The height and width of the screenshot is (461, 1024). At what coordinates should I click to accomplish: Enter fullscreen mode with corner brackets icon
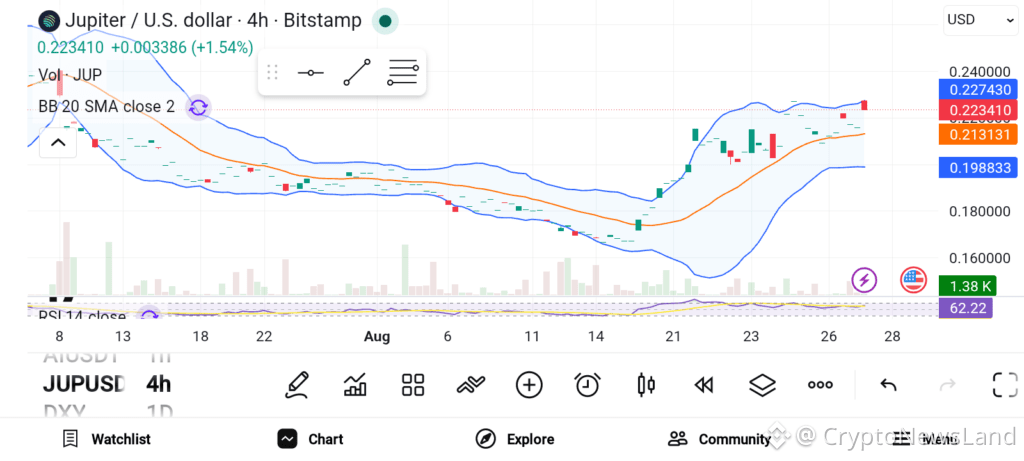1005,385
